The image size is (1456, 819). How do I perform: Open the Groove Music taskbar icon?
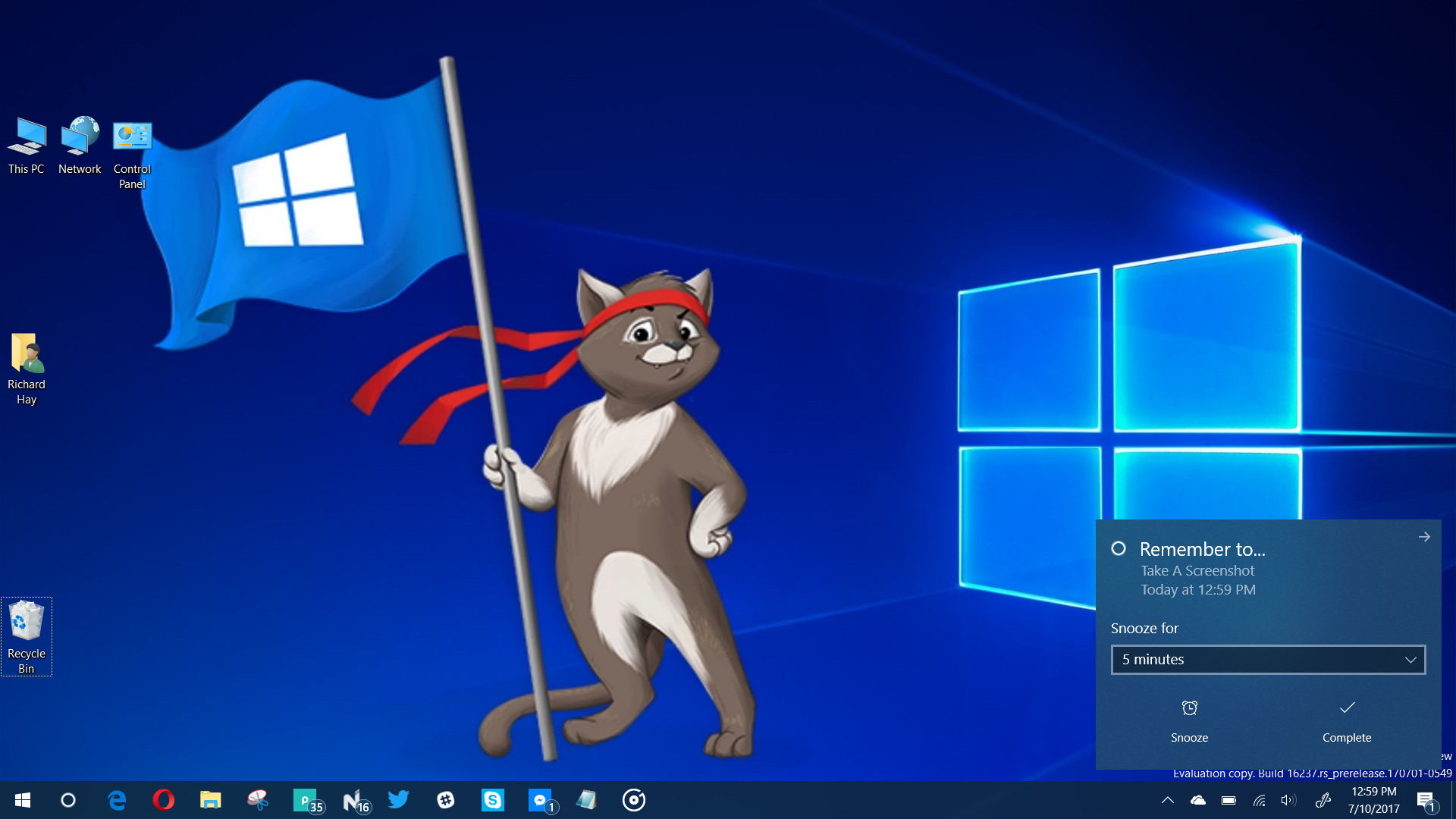click(x=634, y=800)
